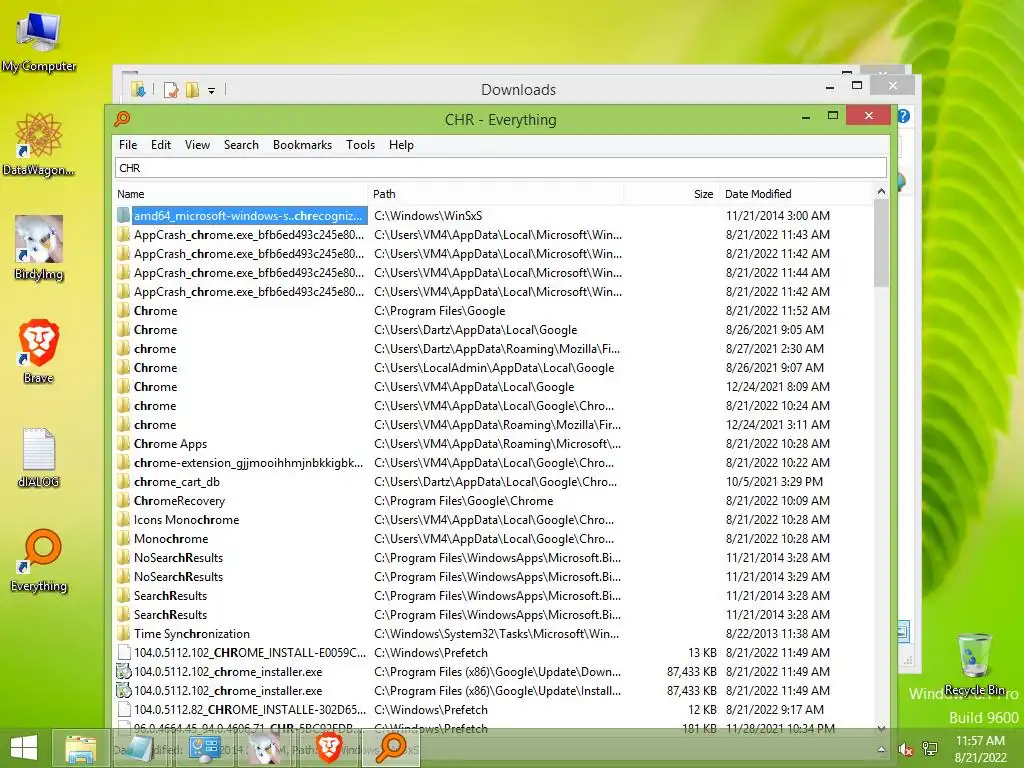Switch to Everything in the taskbar
Screen dimensions: 1024x768
391,748
